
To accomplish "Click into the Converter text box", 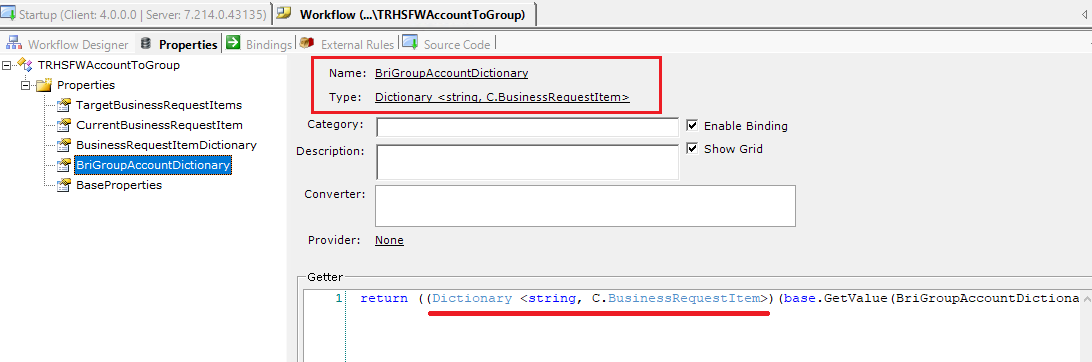I will 586,205.
